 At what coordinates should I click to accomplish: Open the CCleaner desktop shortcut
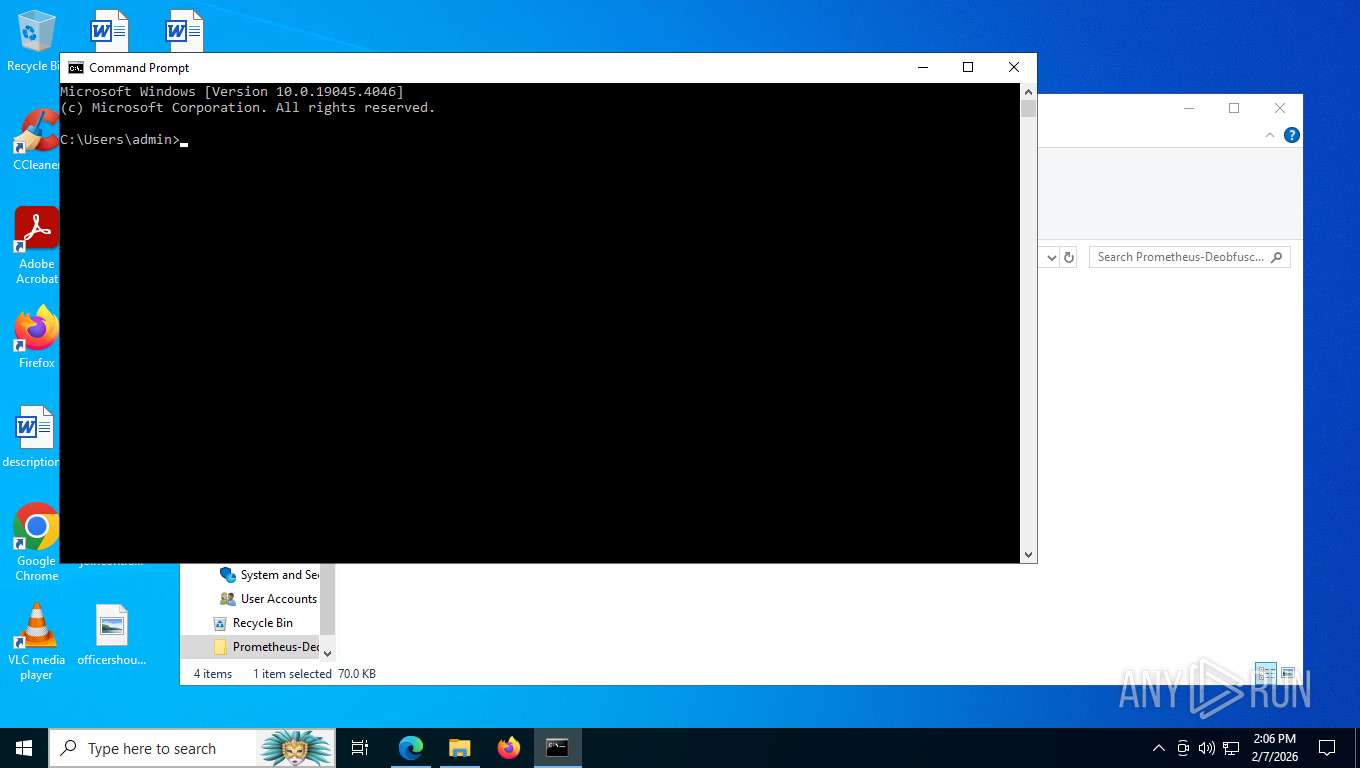(x=36, y=140)
